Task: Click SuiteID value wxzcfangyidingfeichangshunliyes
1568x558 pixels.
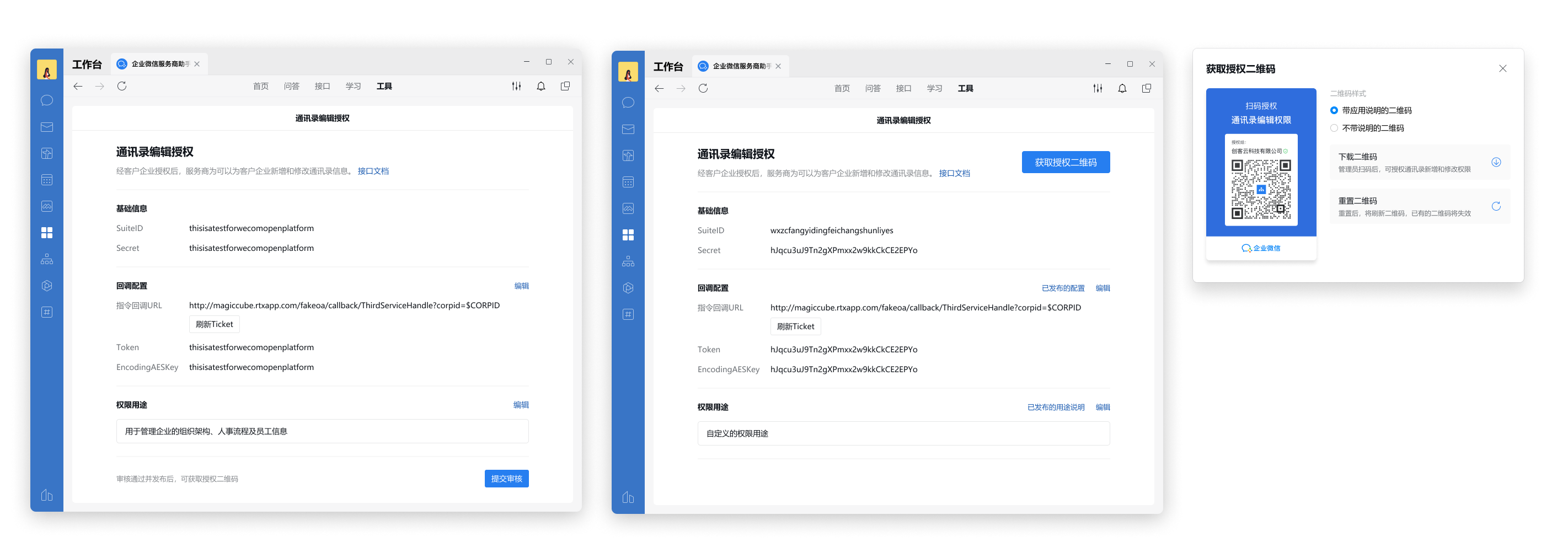Action: (x=832, y=230)
